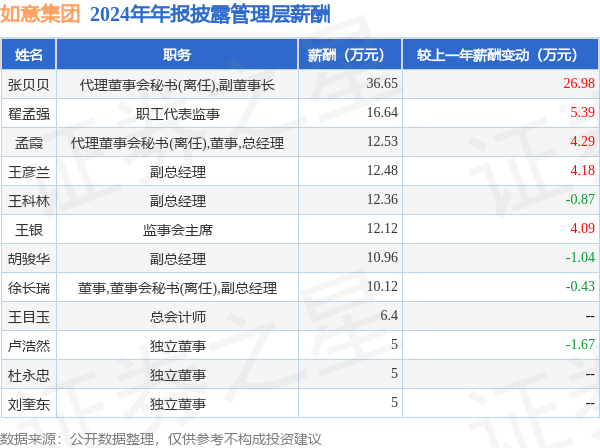Click the name 王科林

pos(29,201)
